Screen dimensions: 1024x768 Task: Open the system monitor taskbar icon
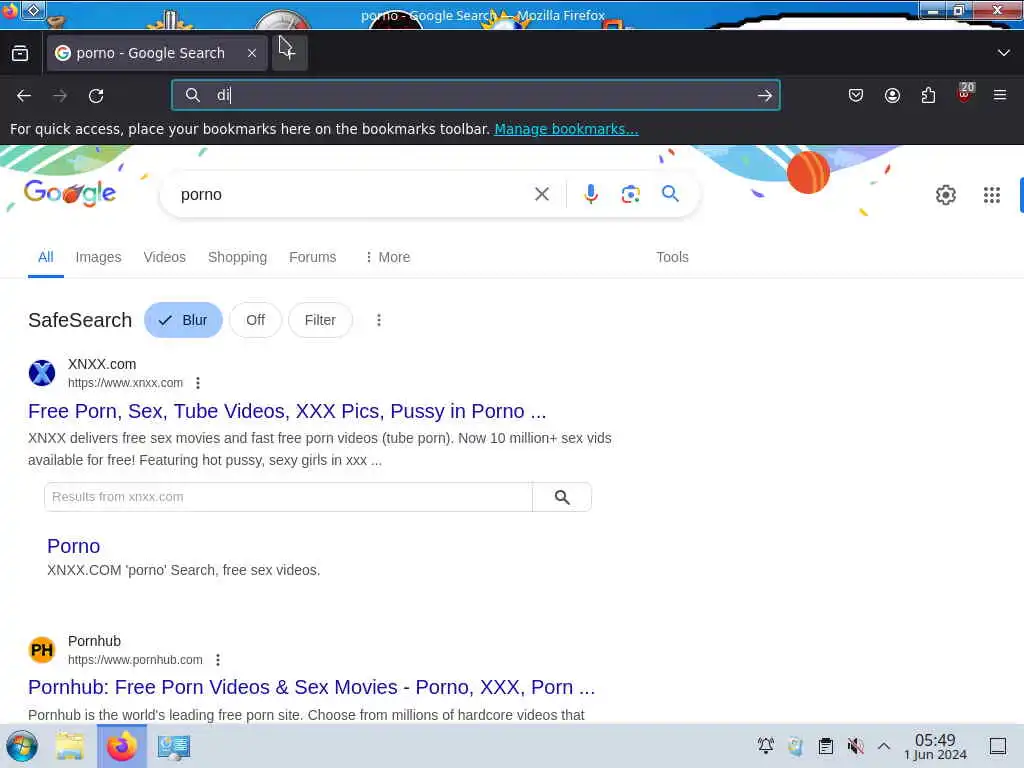coord(174,746)
